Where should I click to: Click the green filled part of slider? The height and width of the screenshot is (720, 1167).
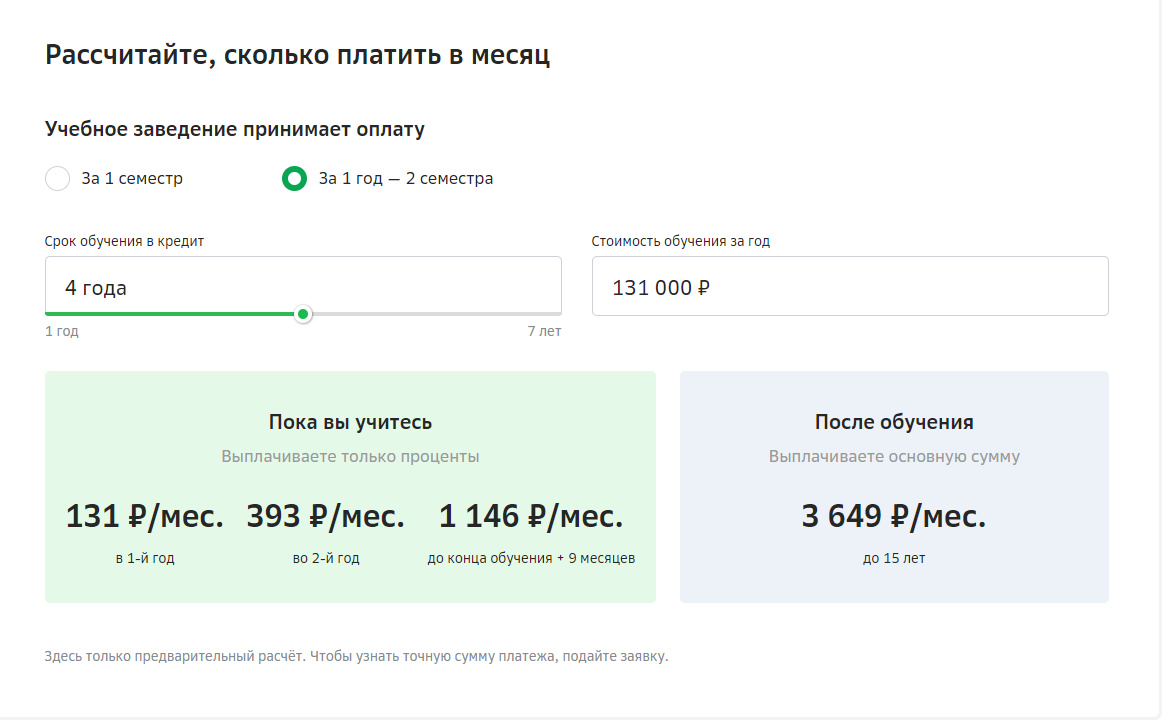pos(170,314)
